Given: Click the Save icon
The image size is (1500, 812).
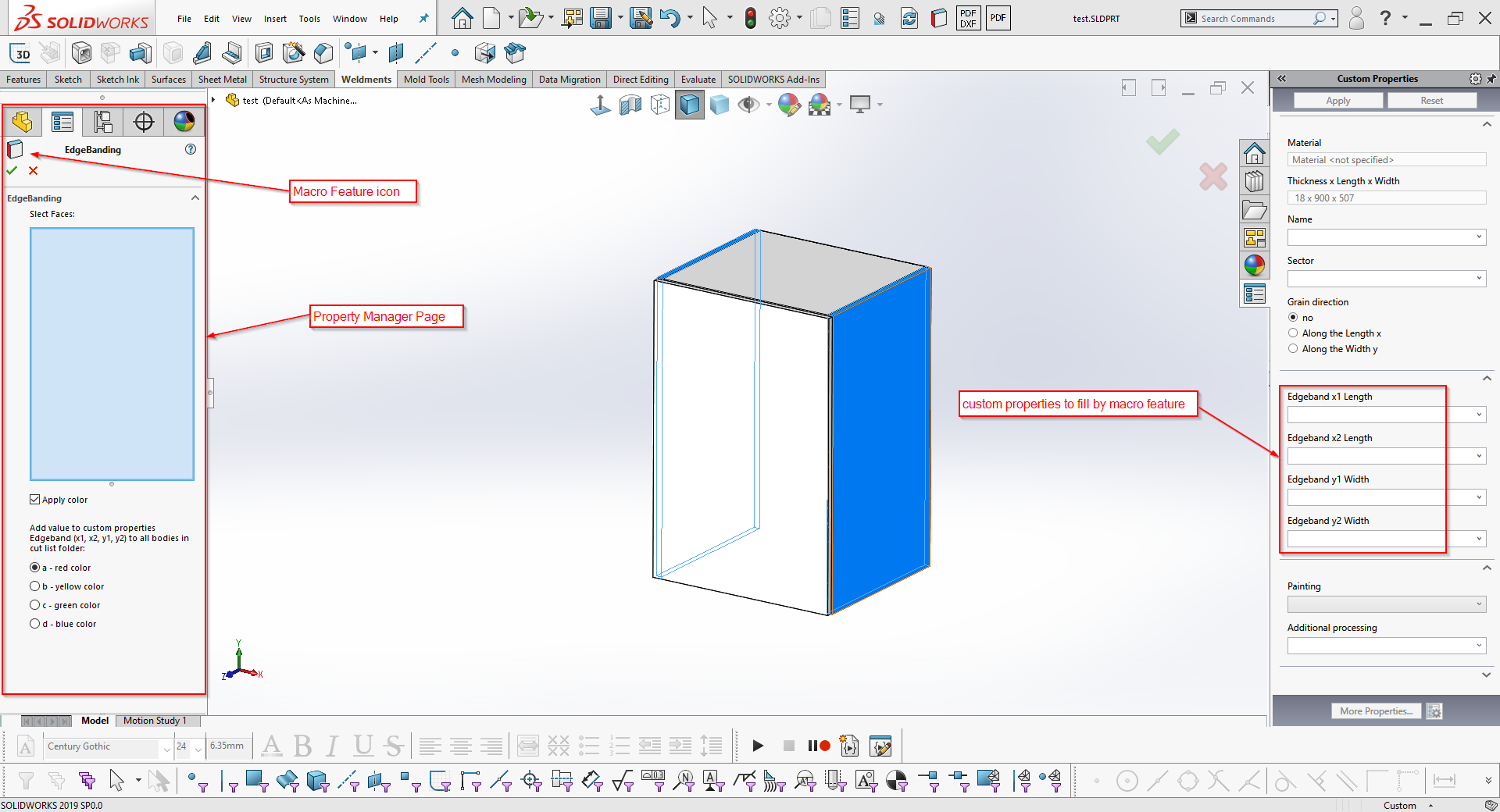Looking at the screenshot, I should (x=601, y=18).
